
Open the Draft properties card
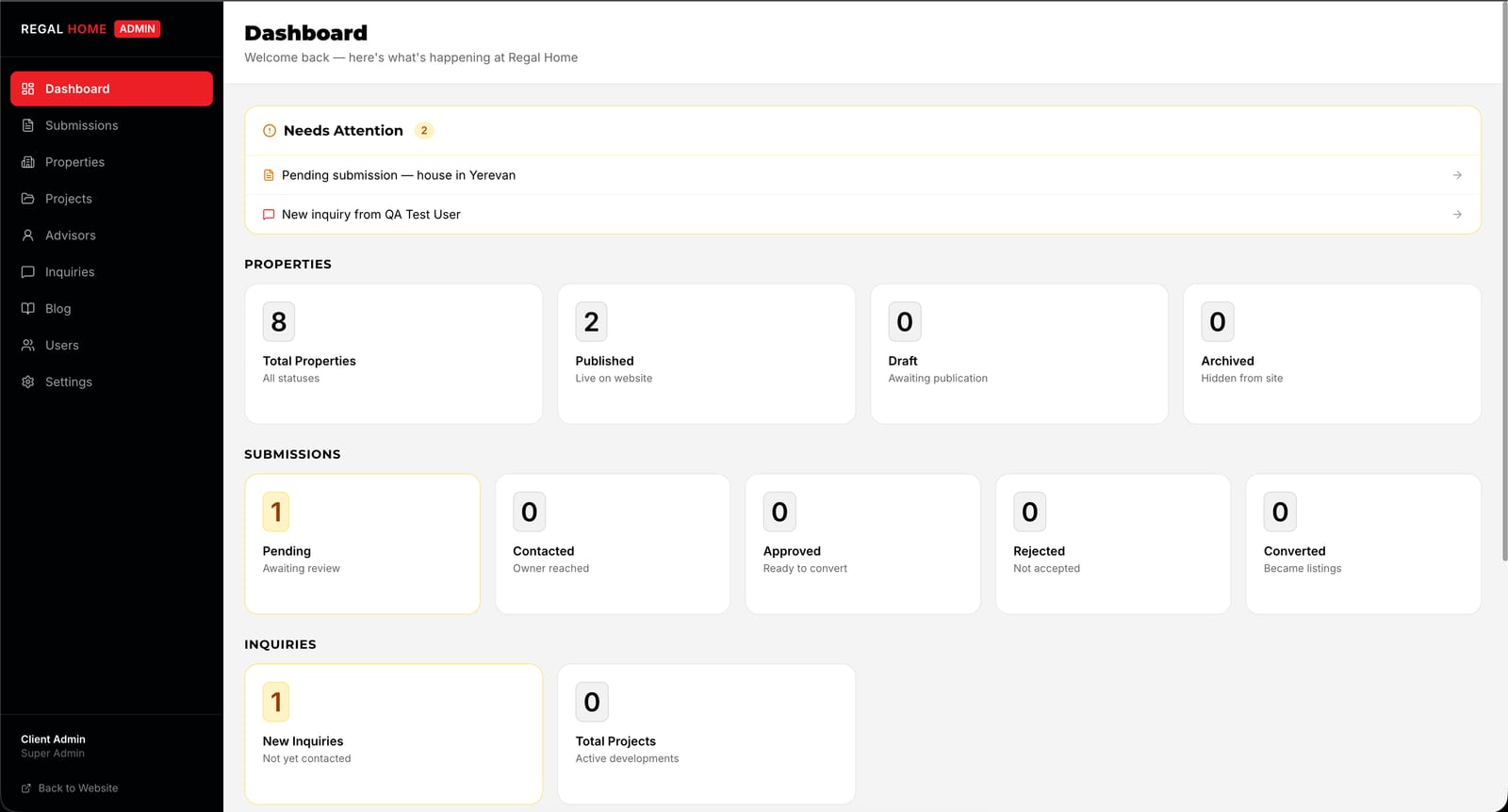point(1019,354)
